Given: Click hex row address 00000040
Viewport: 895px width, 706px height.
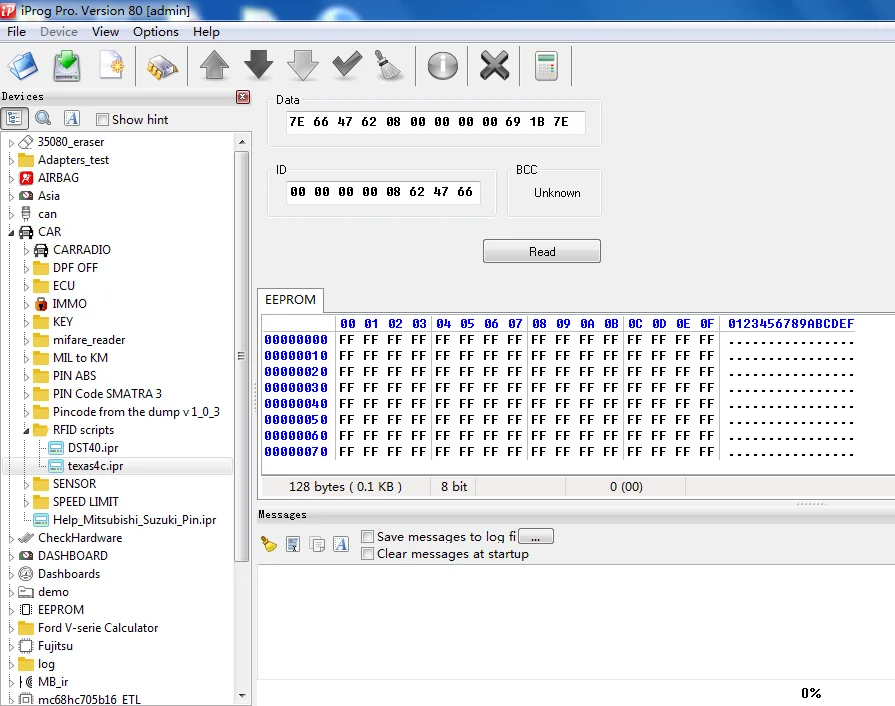Looking at the screenshot, I should click(x=296, y=404).
